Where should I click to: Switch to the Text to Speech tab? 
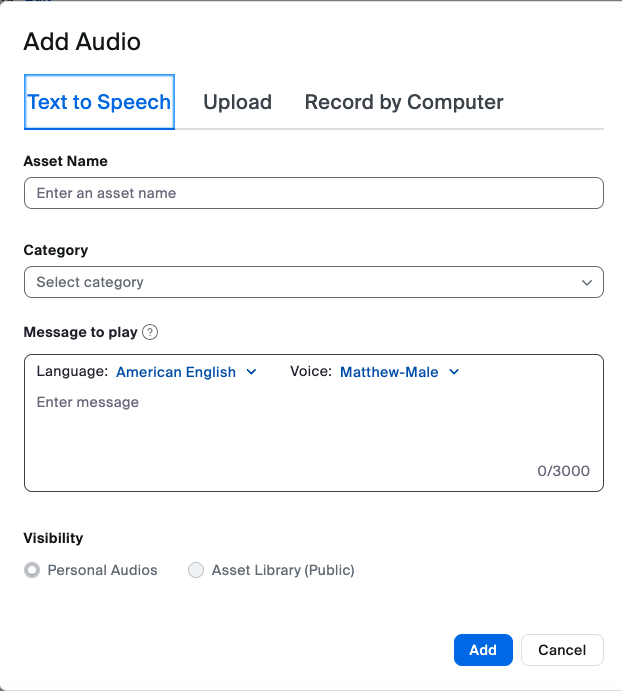click(x=99, y=102)
